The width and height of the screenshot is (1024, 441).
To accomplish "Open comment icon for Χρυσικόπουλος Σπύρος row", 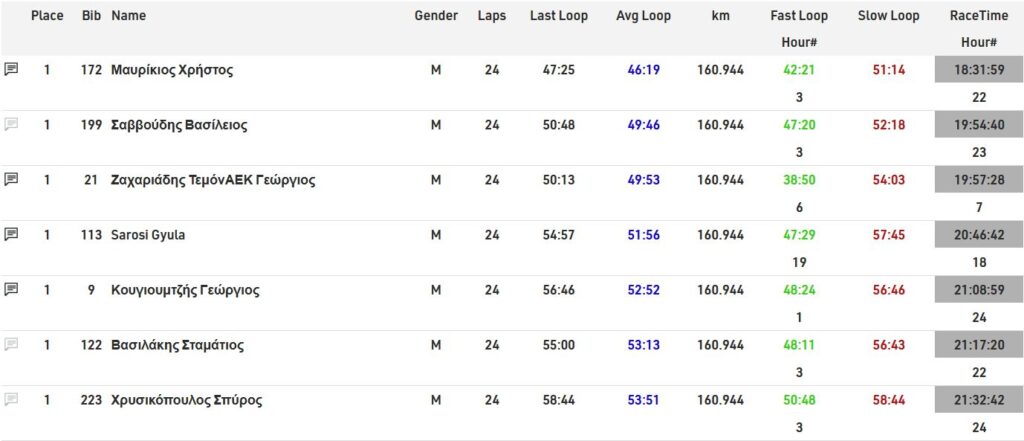I will [12, 400].
